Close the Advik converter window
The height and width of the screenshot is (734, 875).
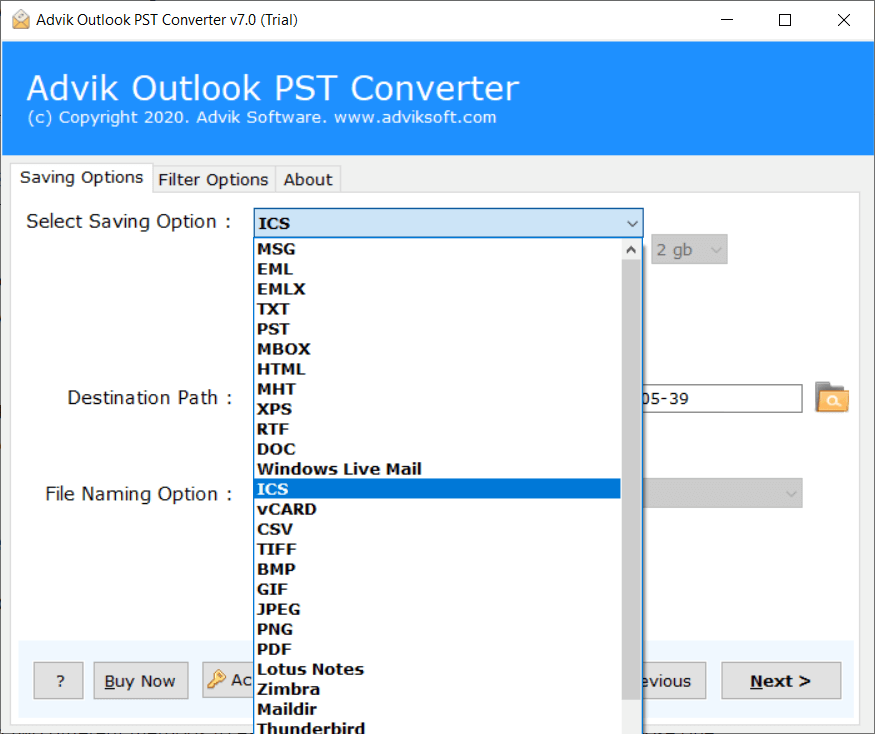[x=844, y=20]
